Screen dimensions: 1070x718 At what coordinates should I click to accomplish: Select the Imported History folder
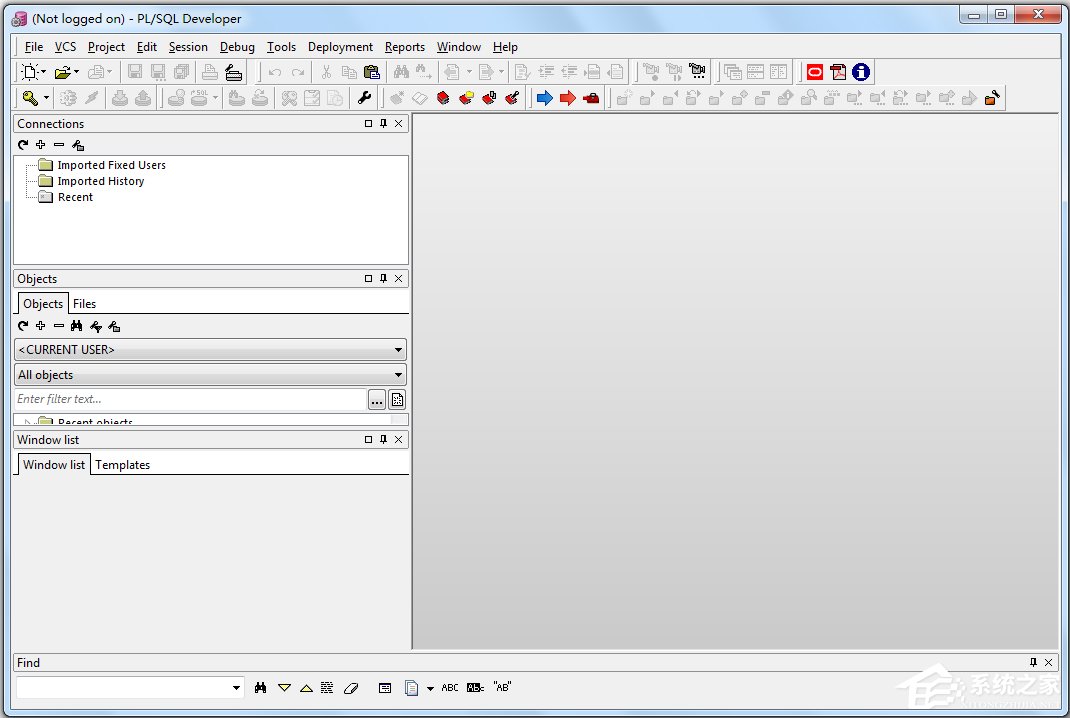tap(100, 181)
